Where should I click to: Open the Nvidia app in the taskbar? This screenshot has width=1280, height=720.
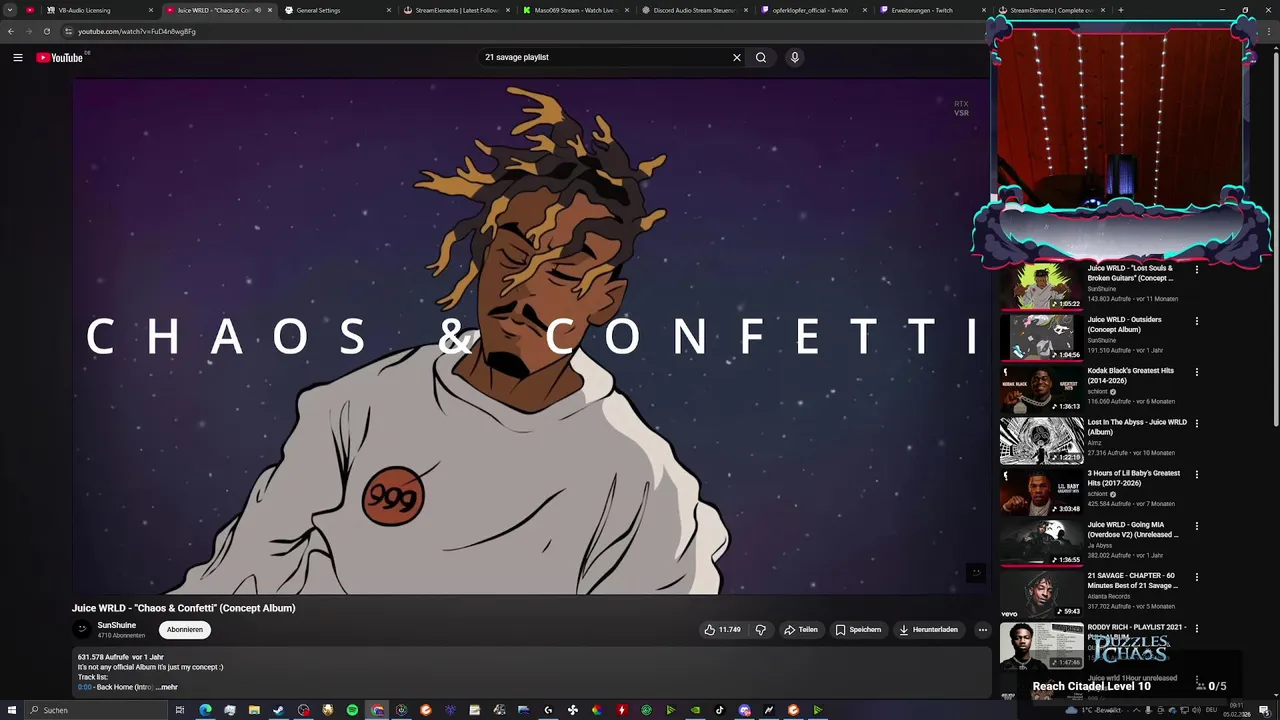696,710
